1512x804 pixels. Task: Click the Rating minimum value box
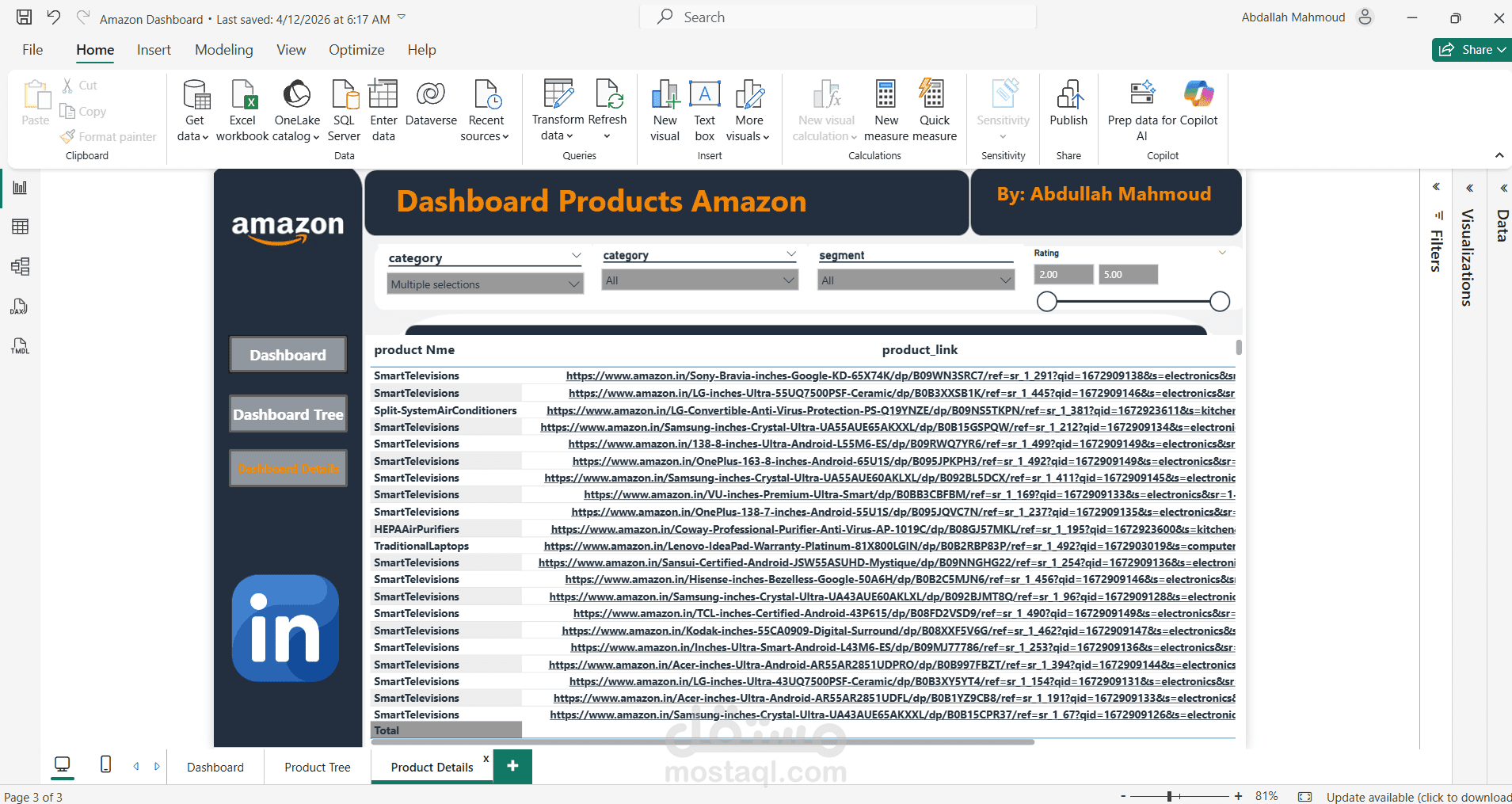[1064, 274]
